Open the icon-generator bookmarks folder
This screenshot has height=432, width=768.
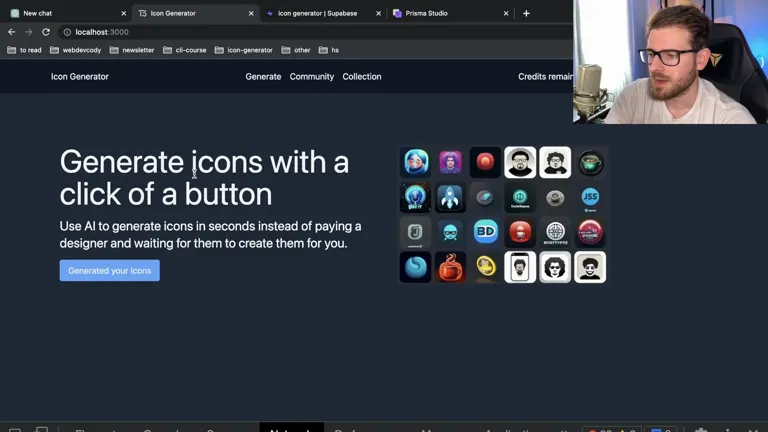[x=243, y=50]
